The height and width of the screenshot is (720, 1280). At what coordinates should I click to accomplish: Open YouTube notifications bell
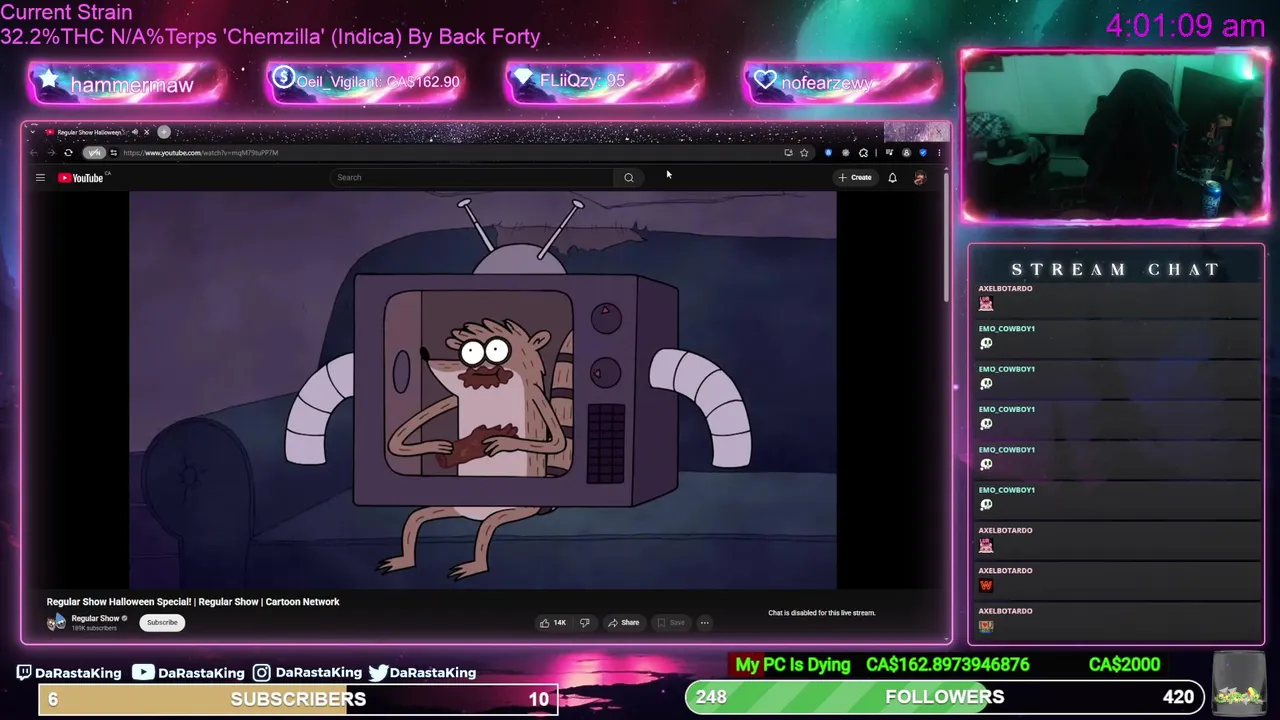[892, 178]
